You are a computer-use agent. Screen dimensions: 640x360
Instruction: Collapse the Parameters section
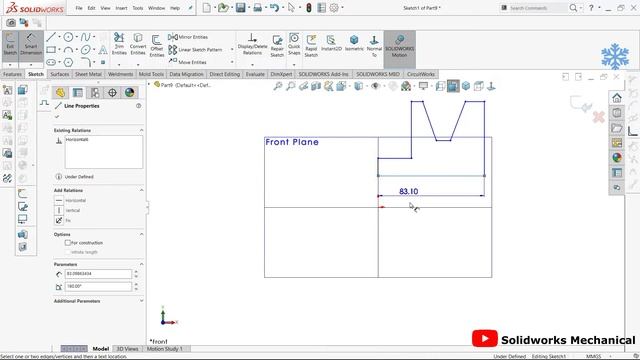141,264
